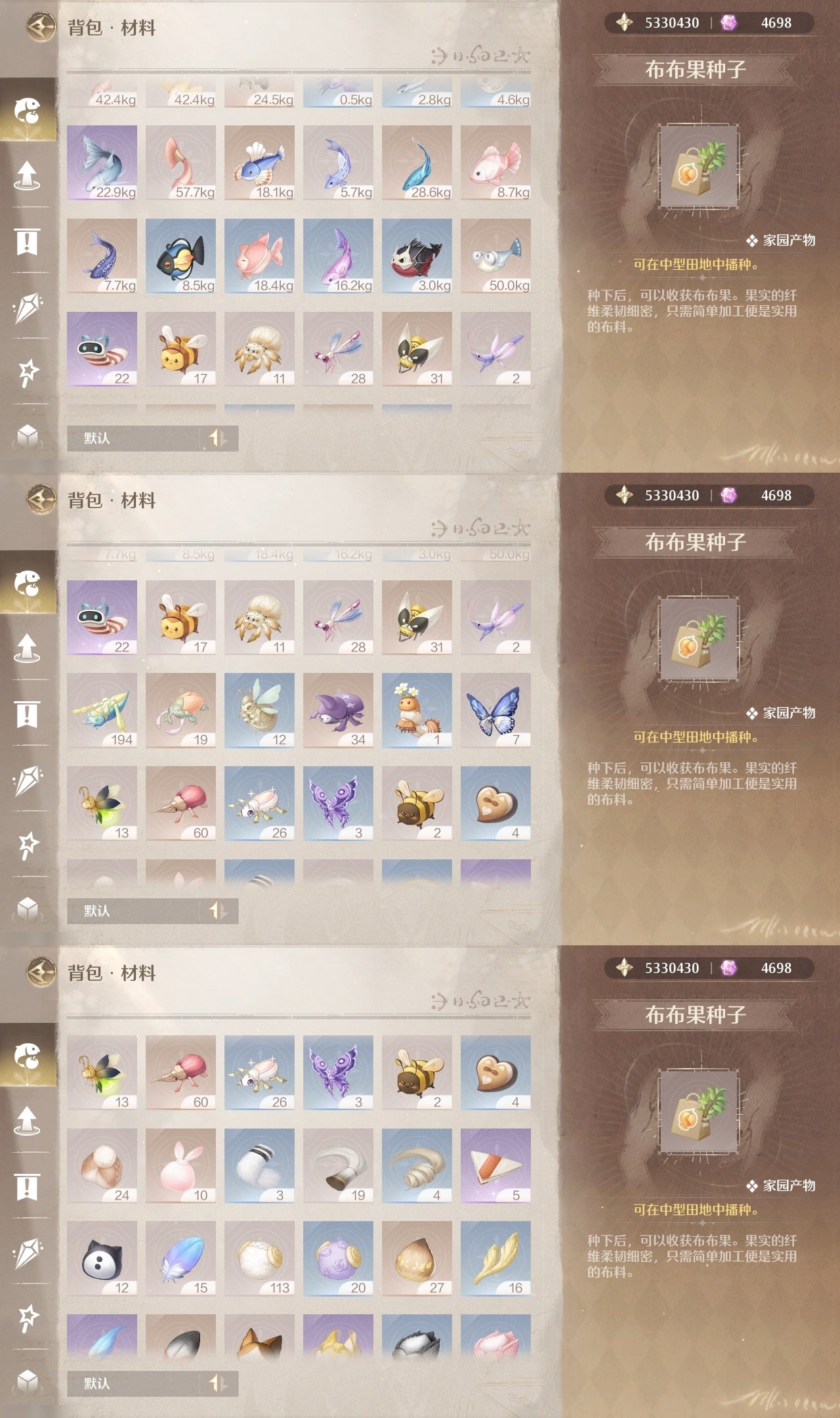Select the black cat mask item with count 12
Image resolution: width=840 pixels, height=1418 pixels.
102,1258
